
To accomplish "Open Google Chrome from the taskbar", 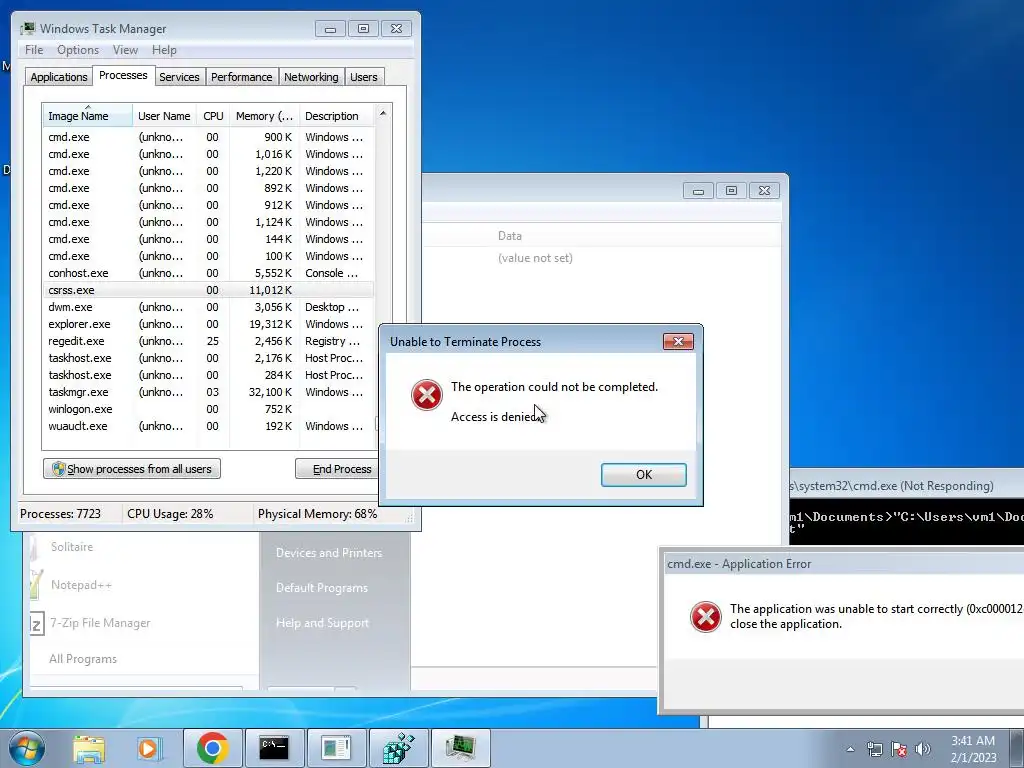I will [212, 748].
